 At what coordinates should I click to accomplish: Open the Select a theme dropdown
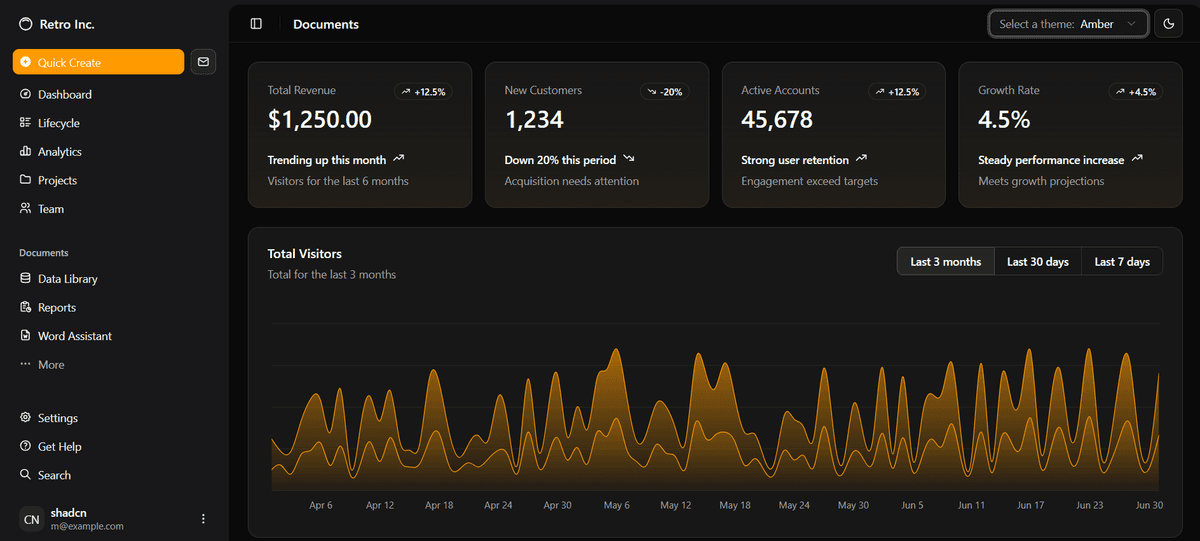(1068, 24)
